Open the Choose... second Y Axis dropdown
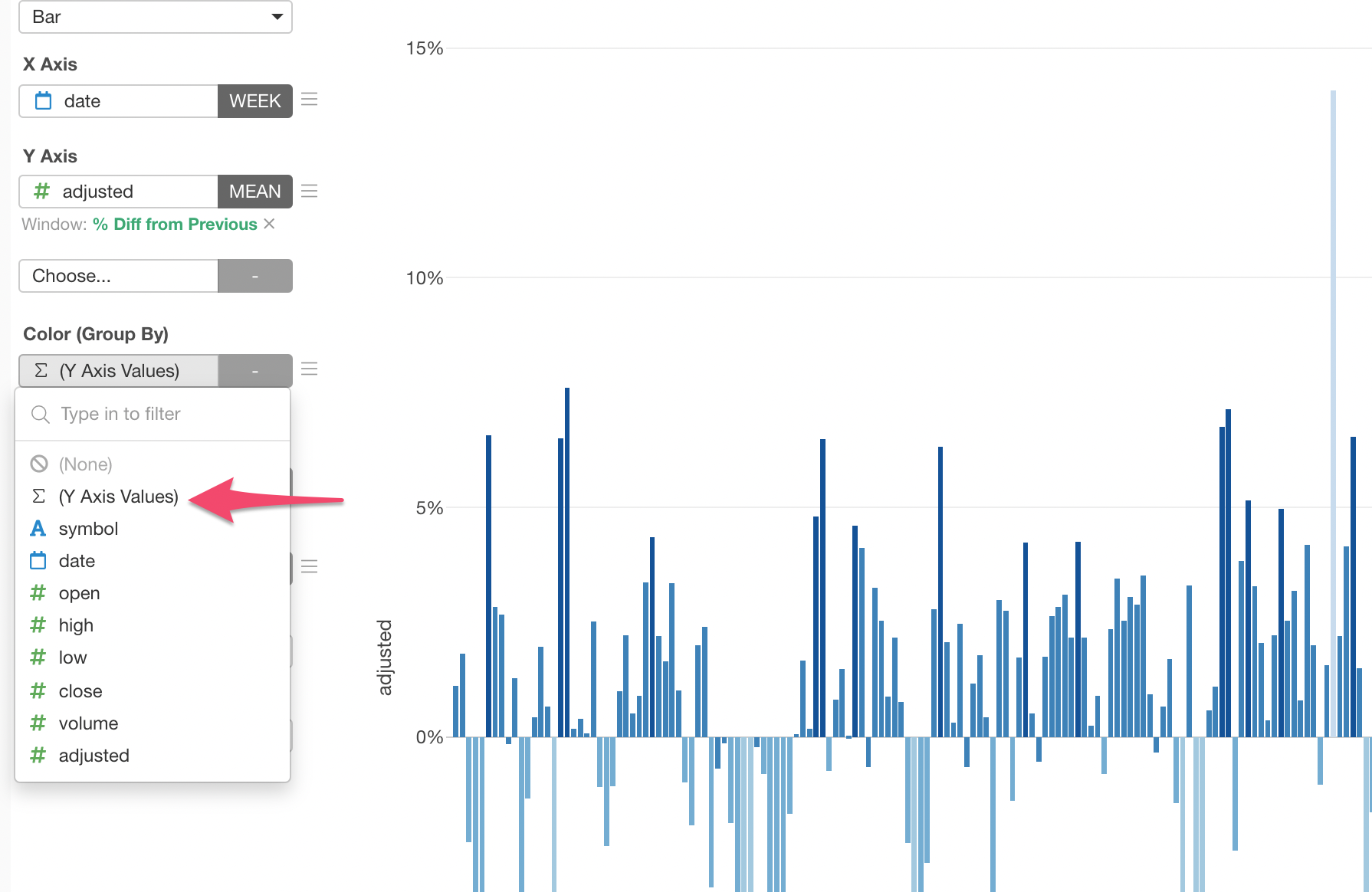Viewport: 1372px width, 892px height. point(119,276)
